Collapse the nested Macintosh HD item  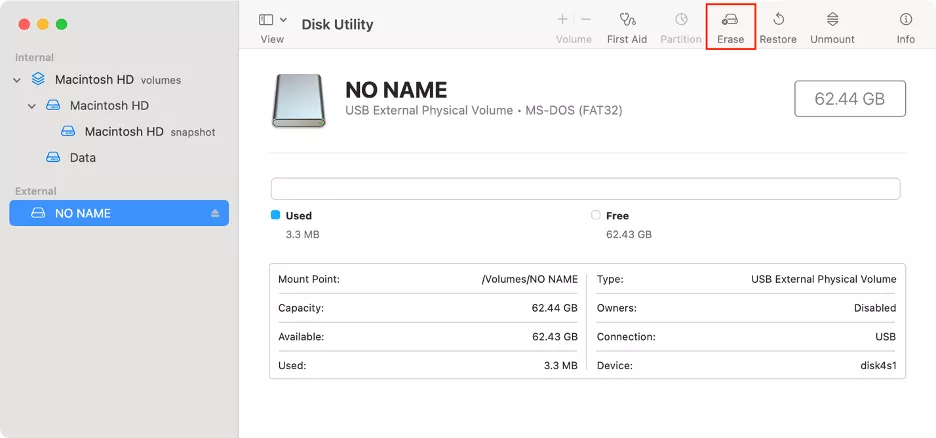coord(32,106)
